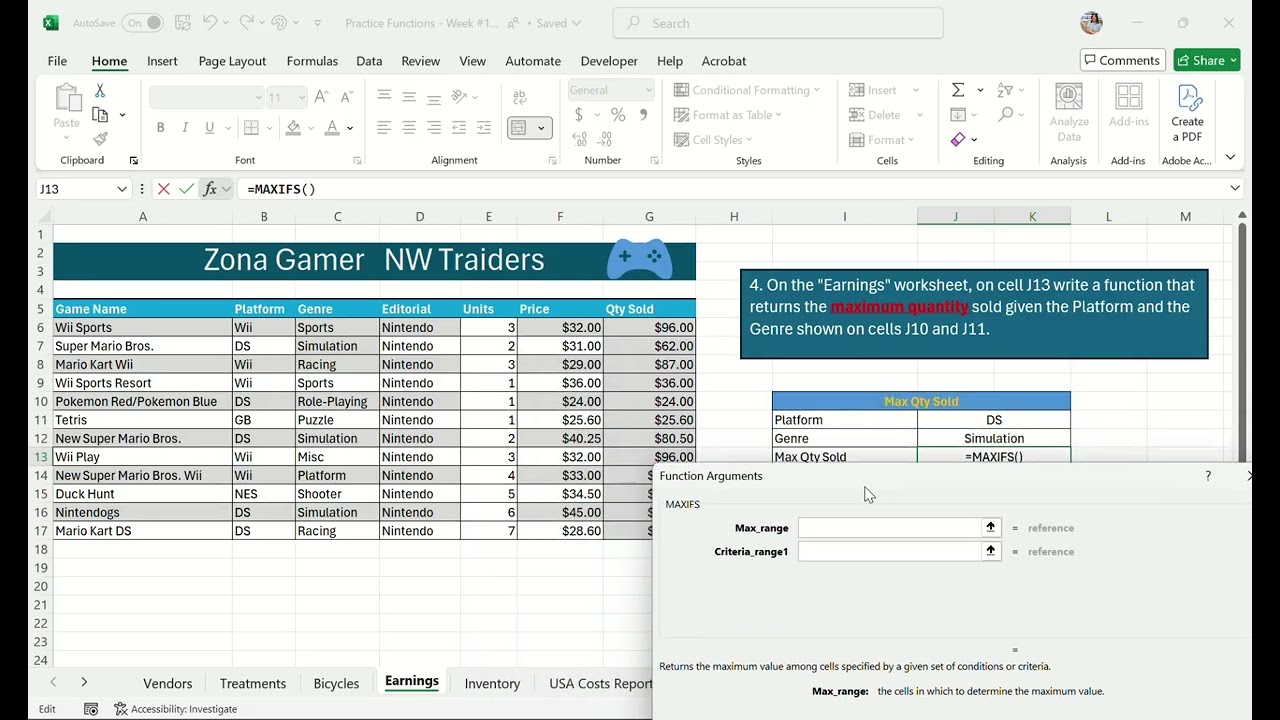
Task: Click Create a PDF icon
Action: point(1187,113)
